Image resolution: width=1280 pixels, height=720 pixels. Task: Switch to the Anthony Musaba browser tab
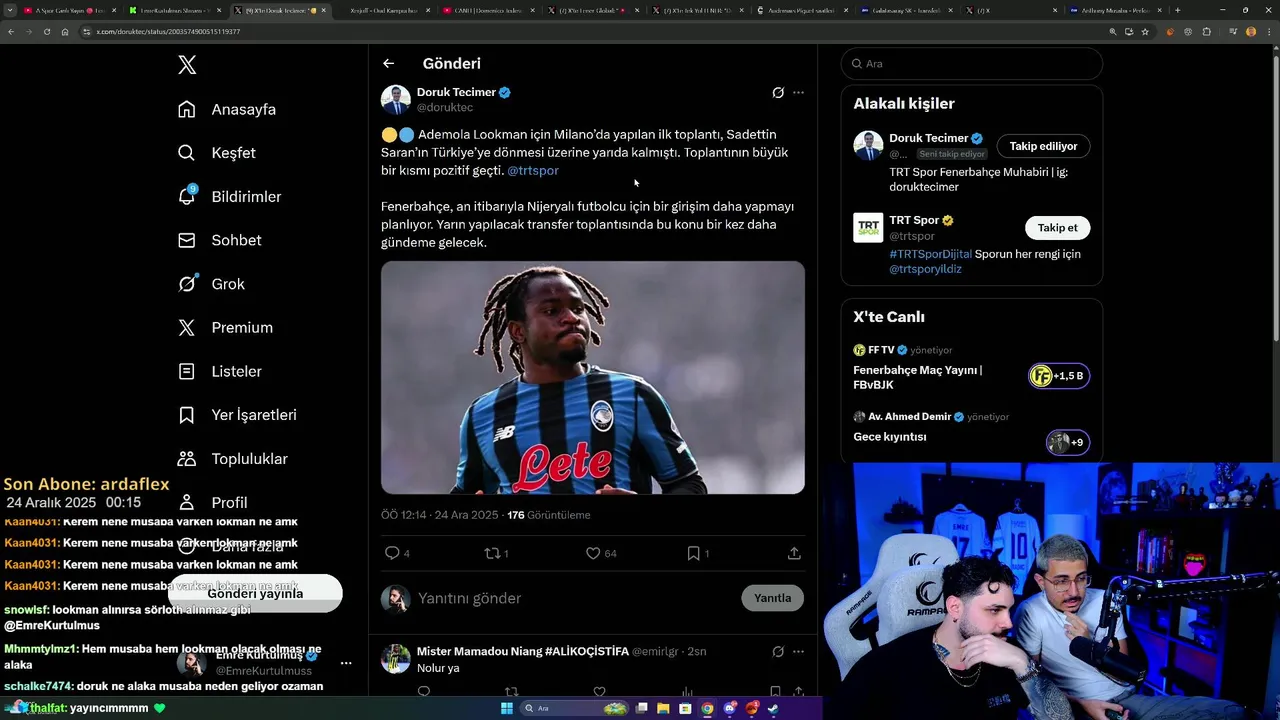[1113, 10]
